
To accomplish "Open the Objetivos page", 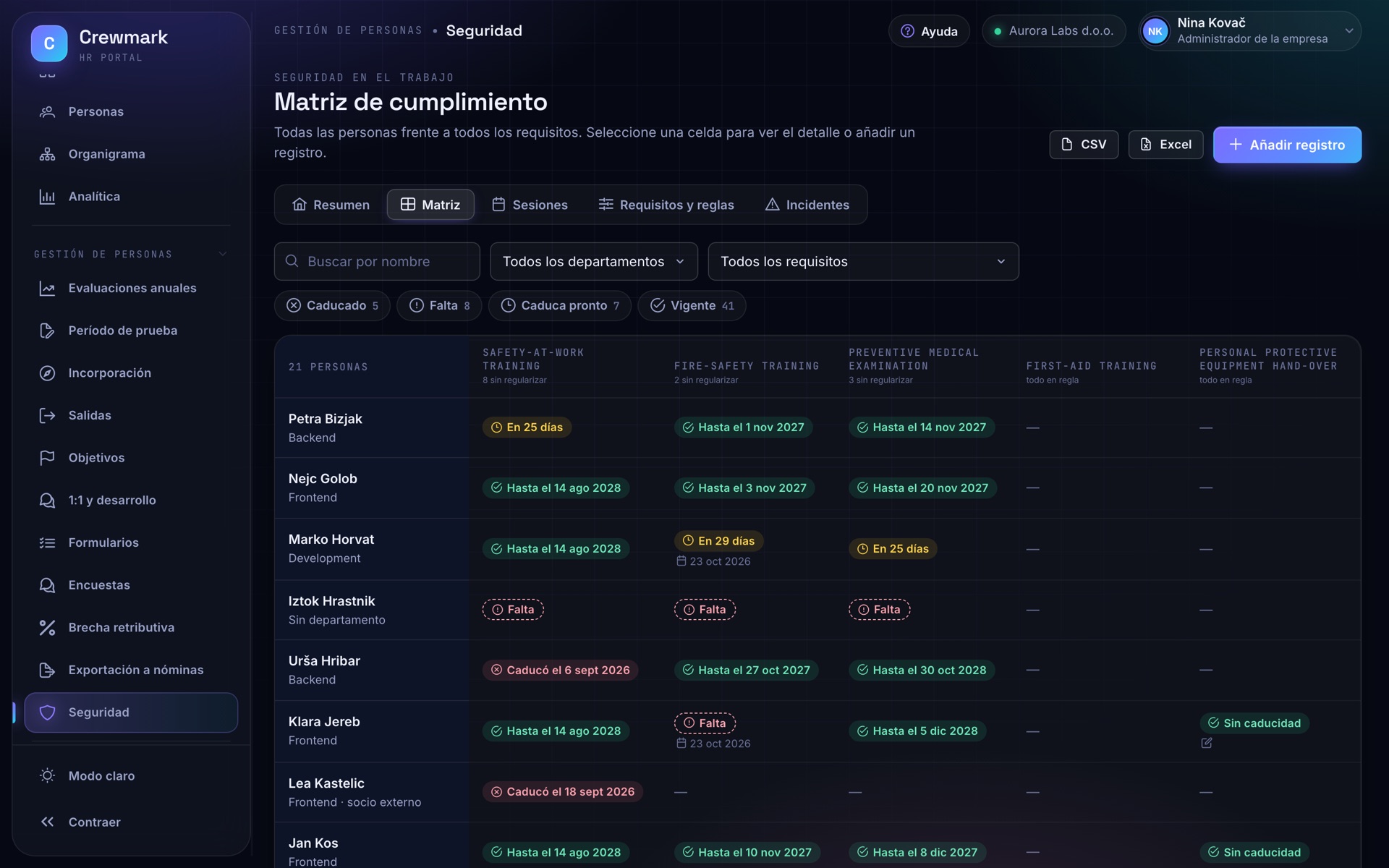I will pyautogui.click(x=131, y=458).
